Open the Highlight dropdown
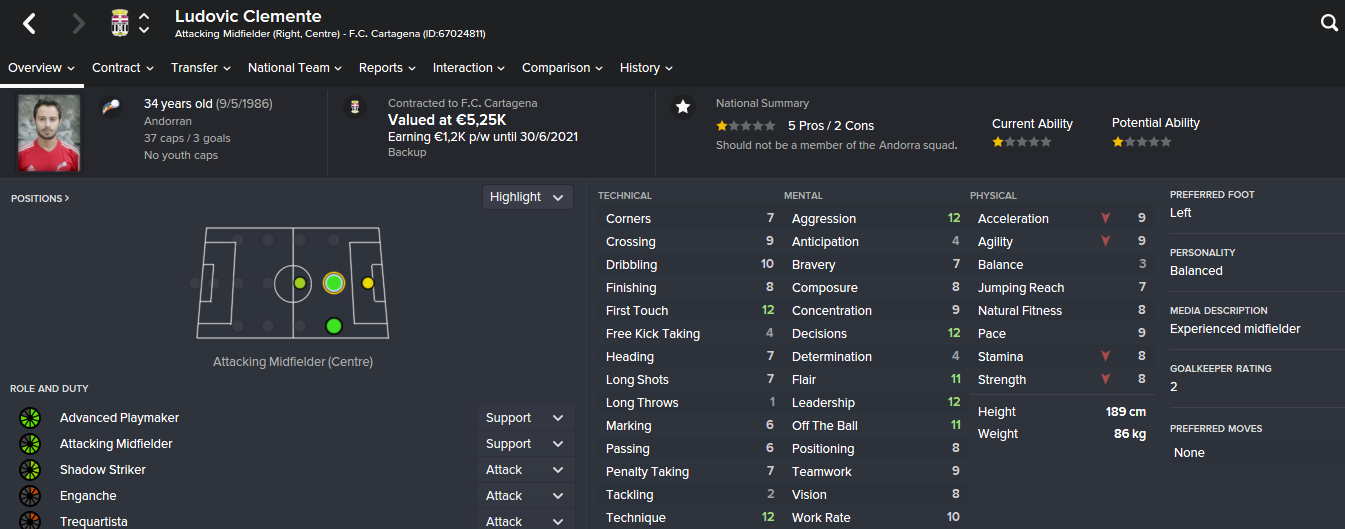 tap(528, 197)
